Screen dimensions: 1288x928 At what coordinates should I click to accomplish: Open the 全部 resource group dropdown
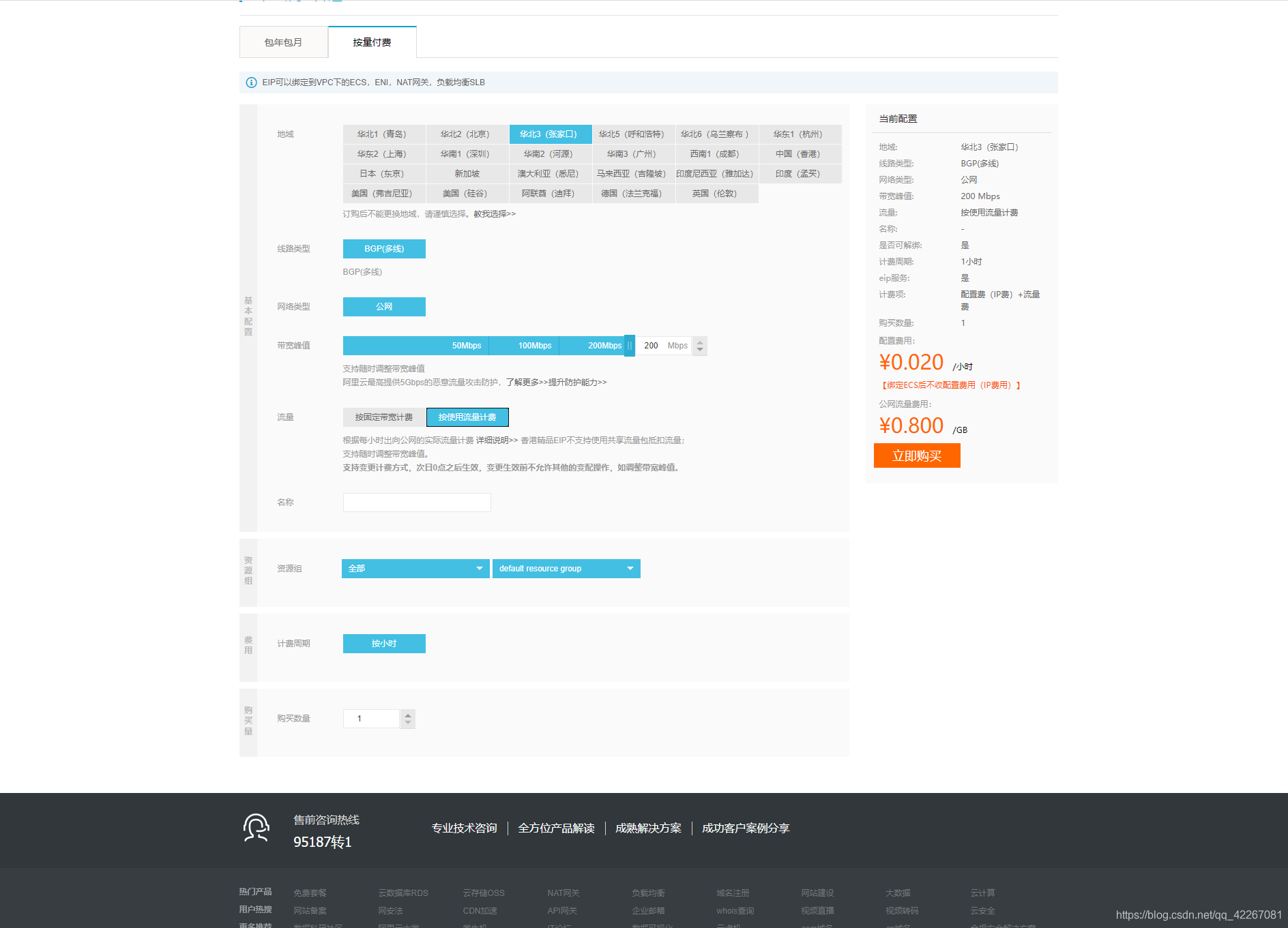click(x=415, y=569)
